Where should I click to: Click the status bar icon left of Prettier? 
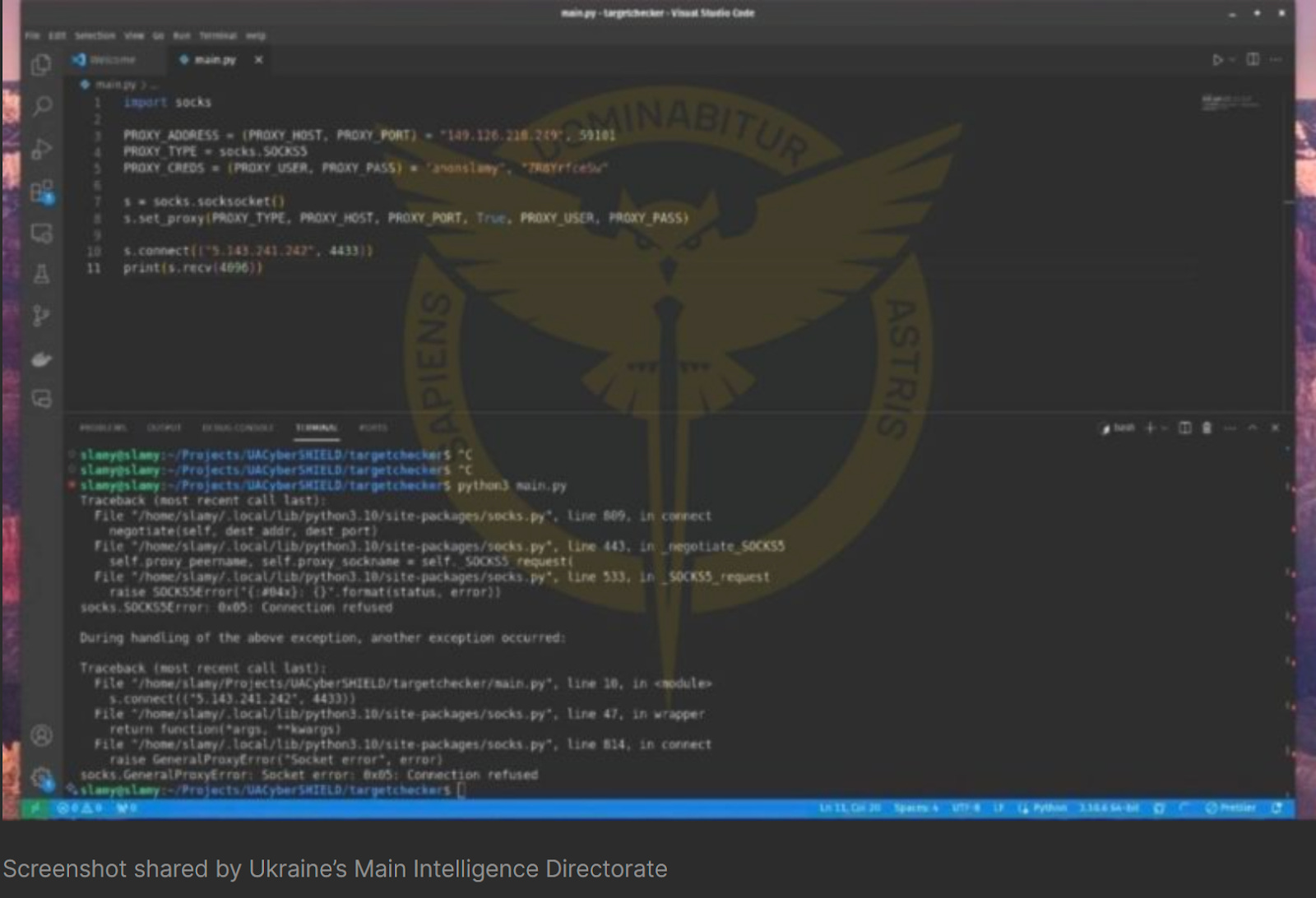[x=1184, y=808]
